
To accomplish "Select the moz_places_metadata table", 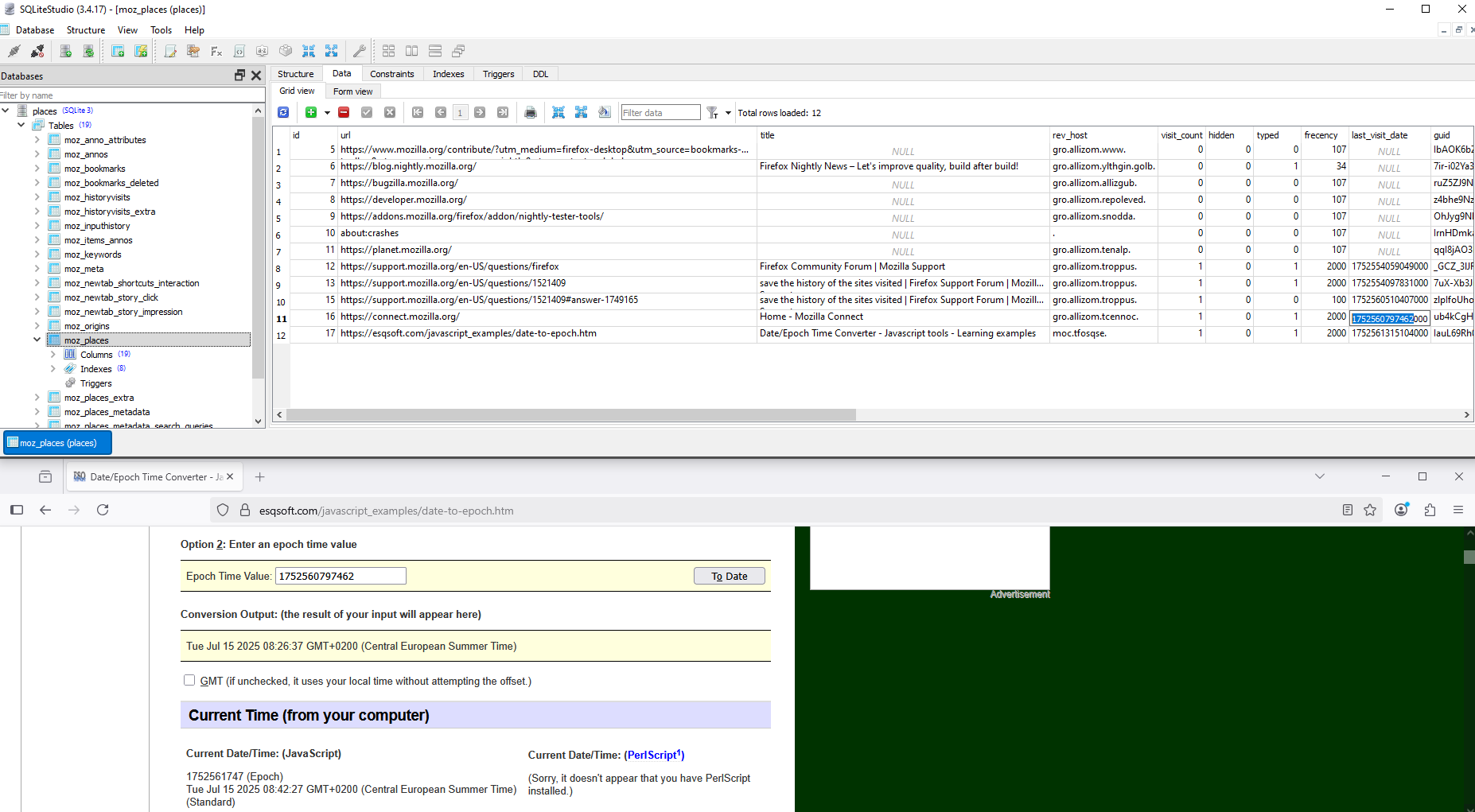I will [x=107, y=412].
